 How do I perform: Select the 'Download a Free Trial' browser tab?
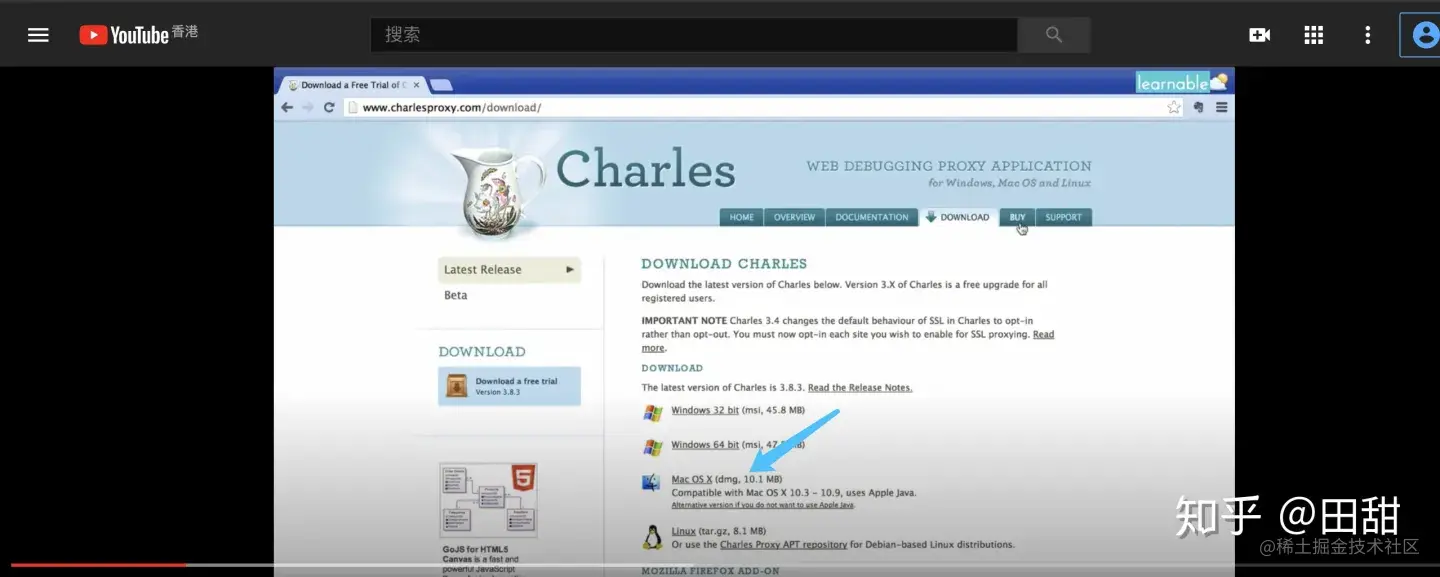352,85
